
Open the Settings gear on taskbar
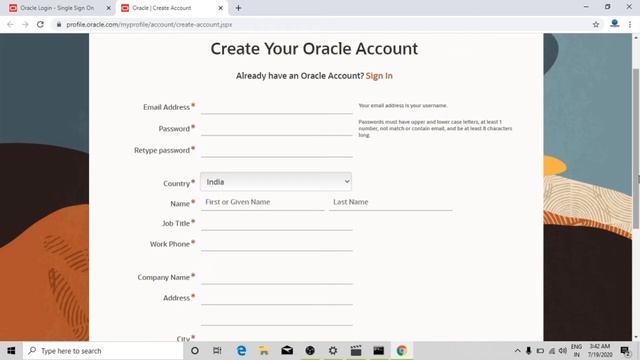click(x=333, y=351)
